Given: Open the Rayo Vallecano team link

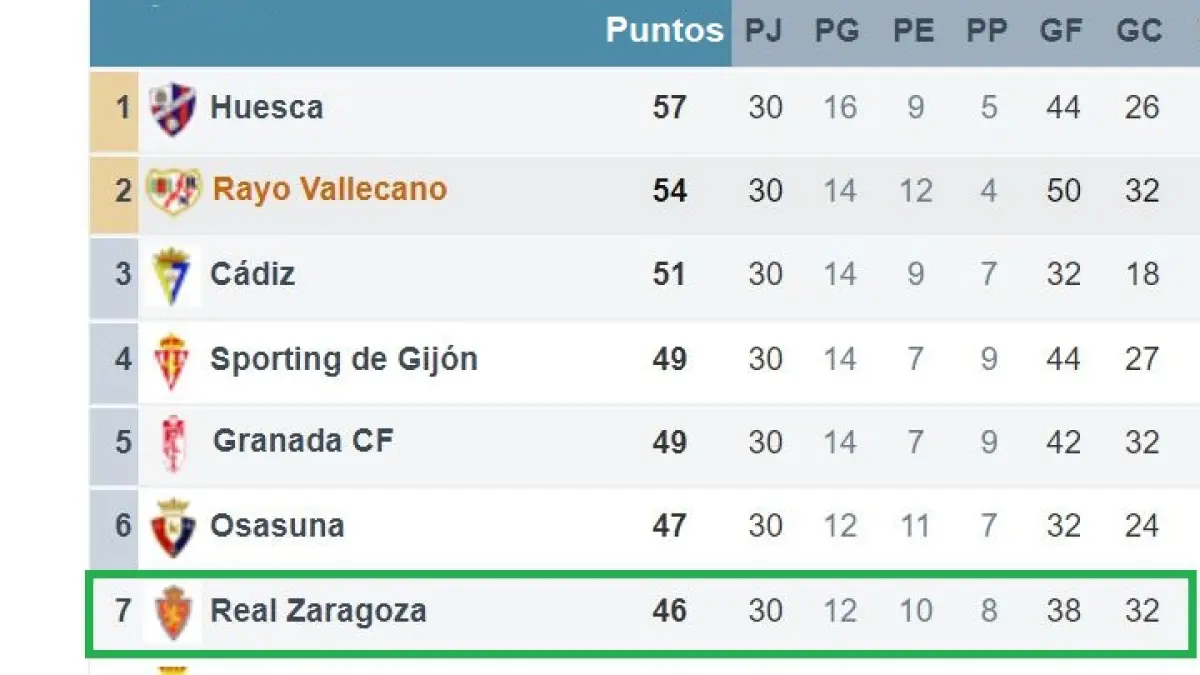Looking at the screenshot, I should pos(330,190).
